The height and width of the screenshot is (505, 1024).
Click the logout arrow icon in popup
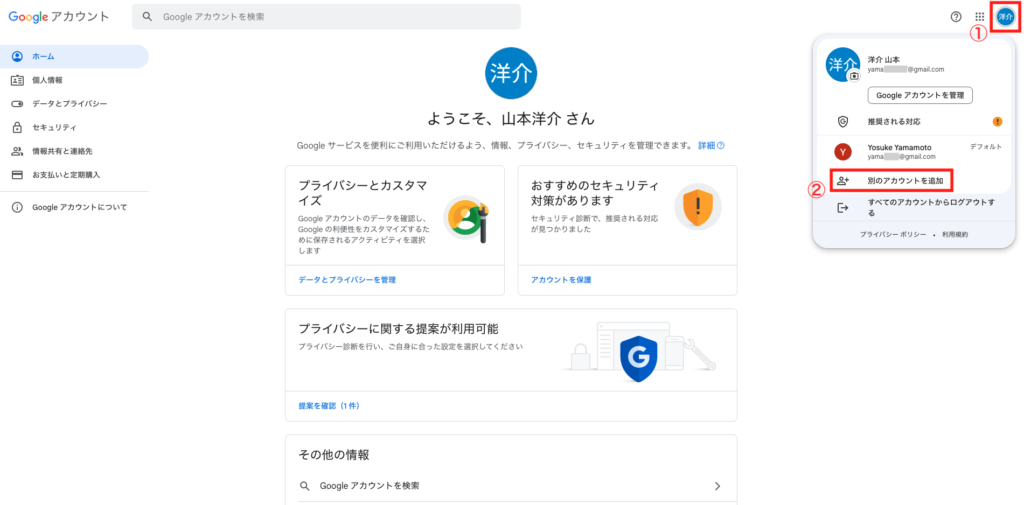pos(843,208)
